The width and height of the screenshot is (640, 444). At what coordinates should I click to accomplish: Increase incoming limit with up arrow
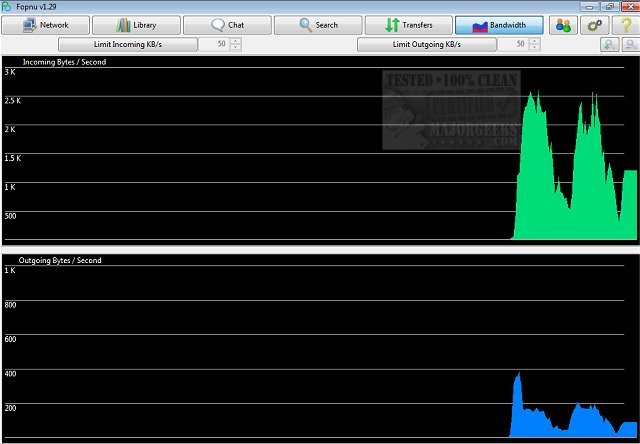[236, 41]
